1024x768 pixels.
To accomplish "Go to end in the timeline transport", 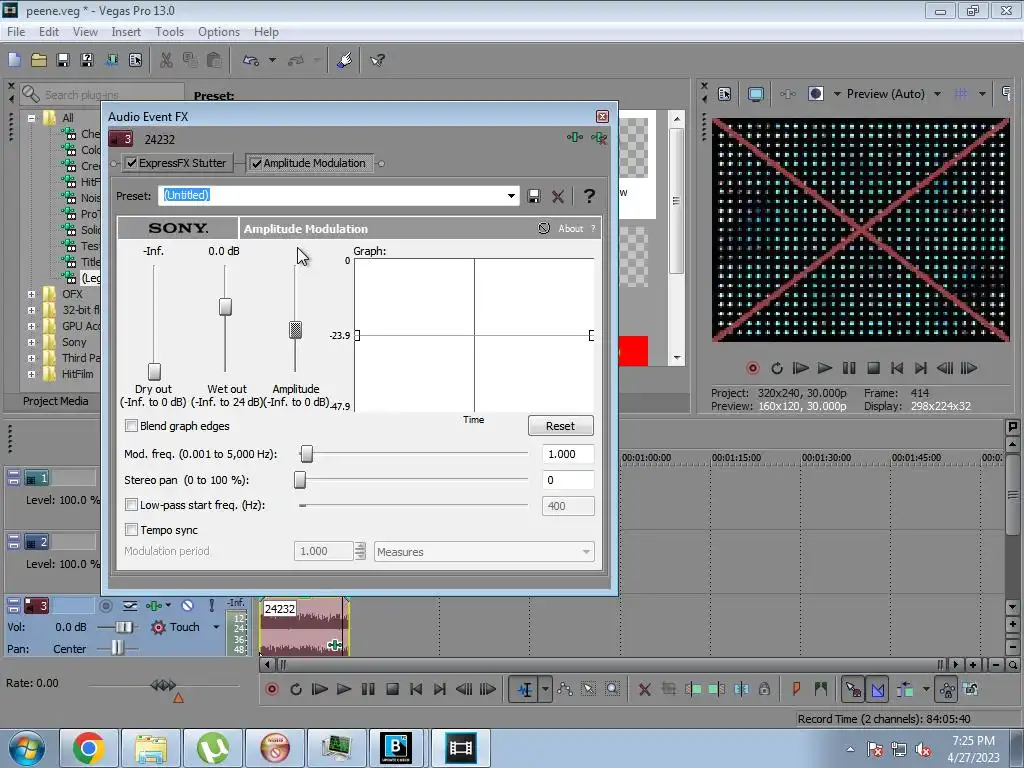I will click(x=440, y=689).
